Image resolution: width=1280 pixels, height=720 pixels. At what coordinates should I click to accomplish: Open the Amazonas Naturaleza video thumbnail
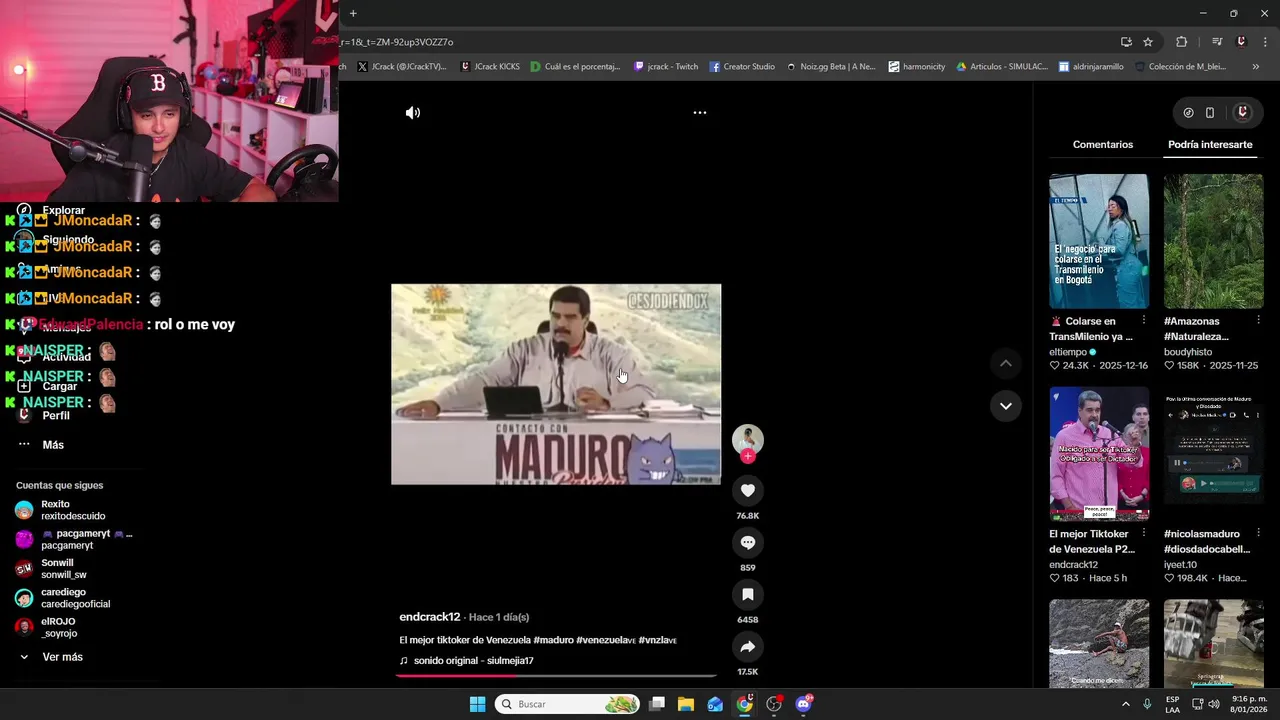1213,241
